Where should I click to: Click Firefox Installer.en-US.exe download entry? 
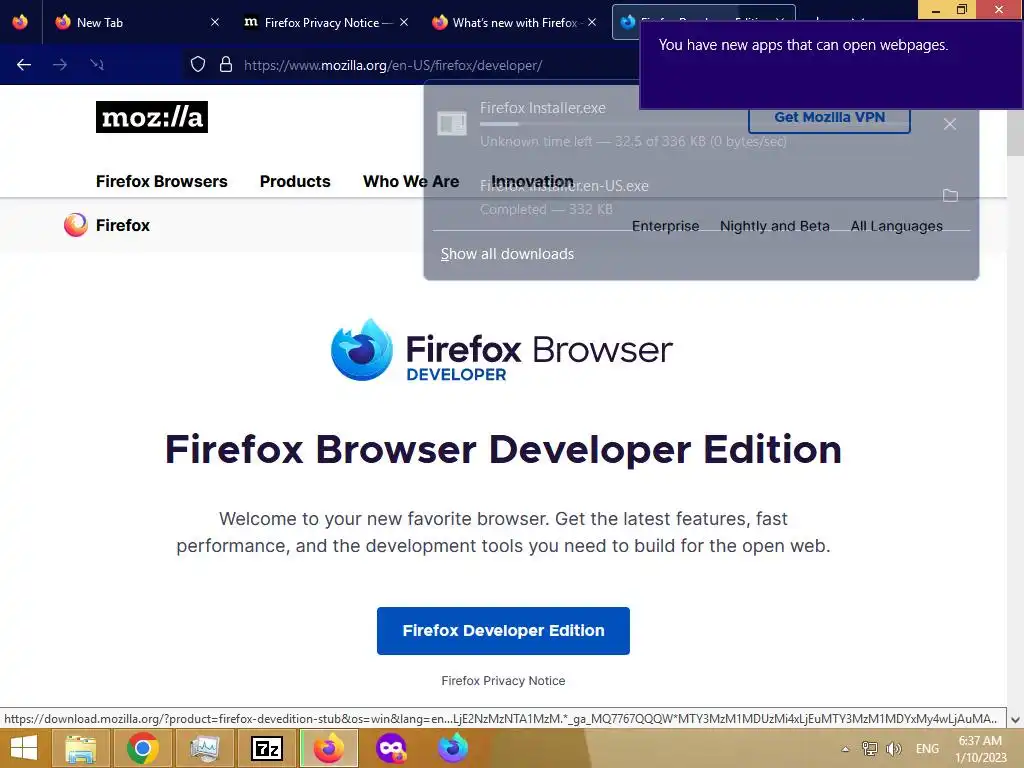pyautogui.click(x=686, y=197)
